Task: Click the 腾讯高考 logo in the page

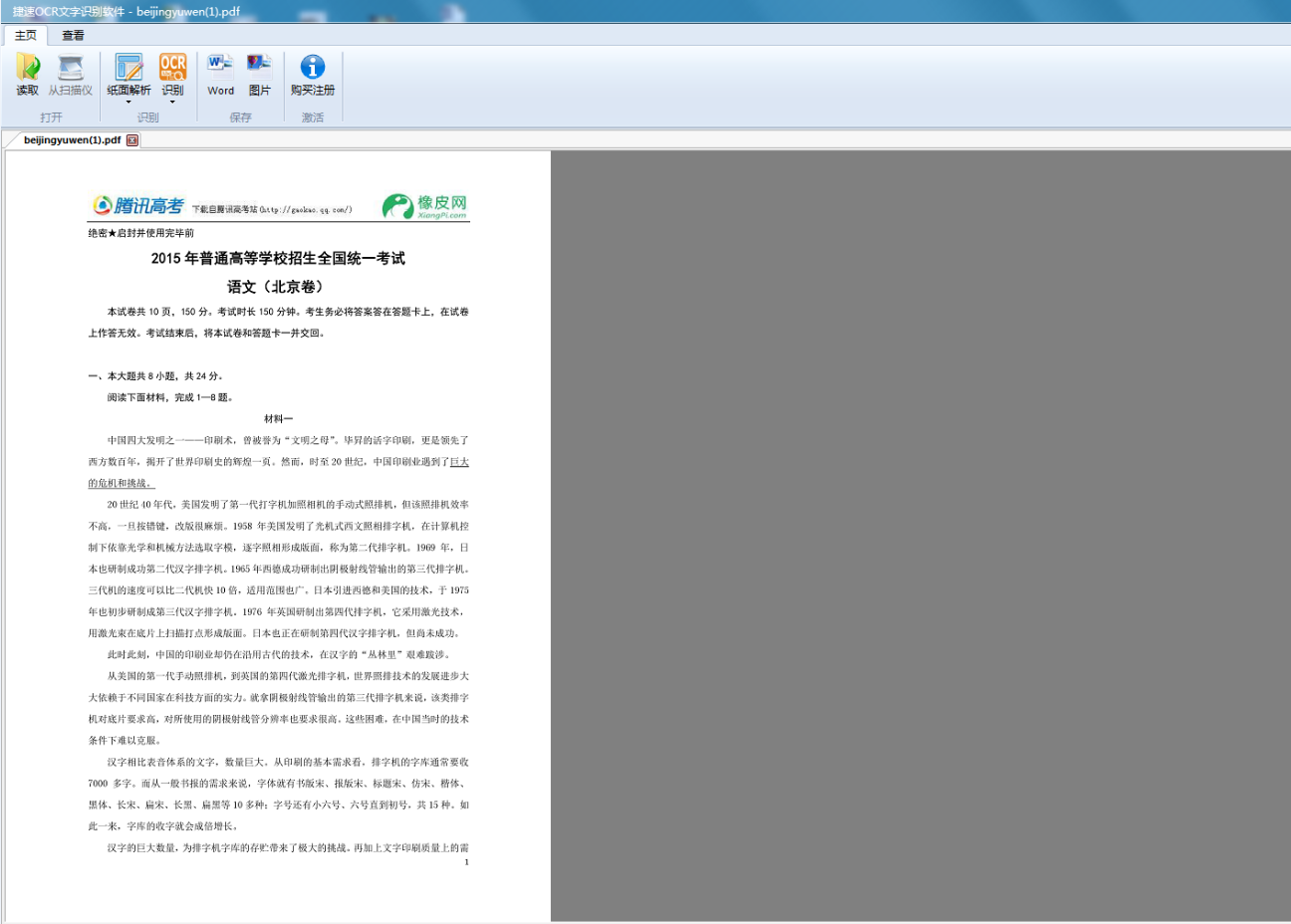Action: (137, 205)
